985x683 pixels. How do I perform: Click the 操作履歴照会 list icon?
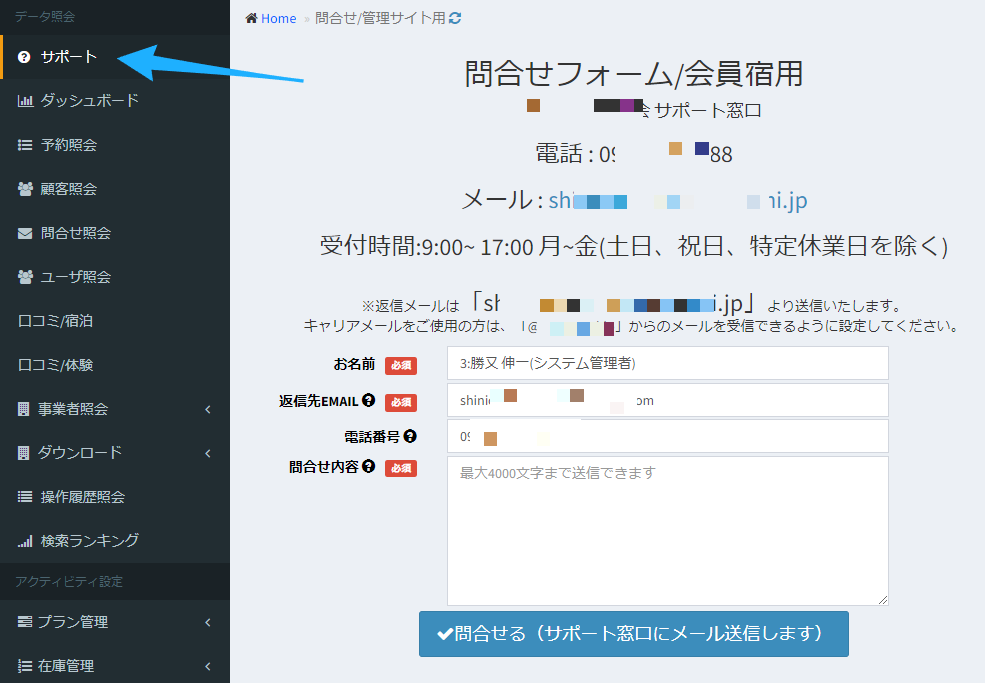pos(25,497)
